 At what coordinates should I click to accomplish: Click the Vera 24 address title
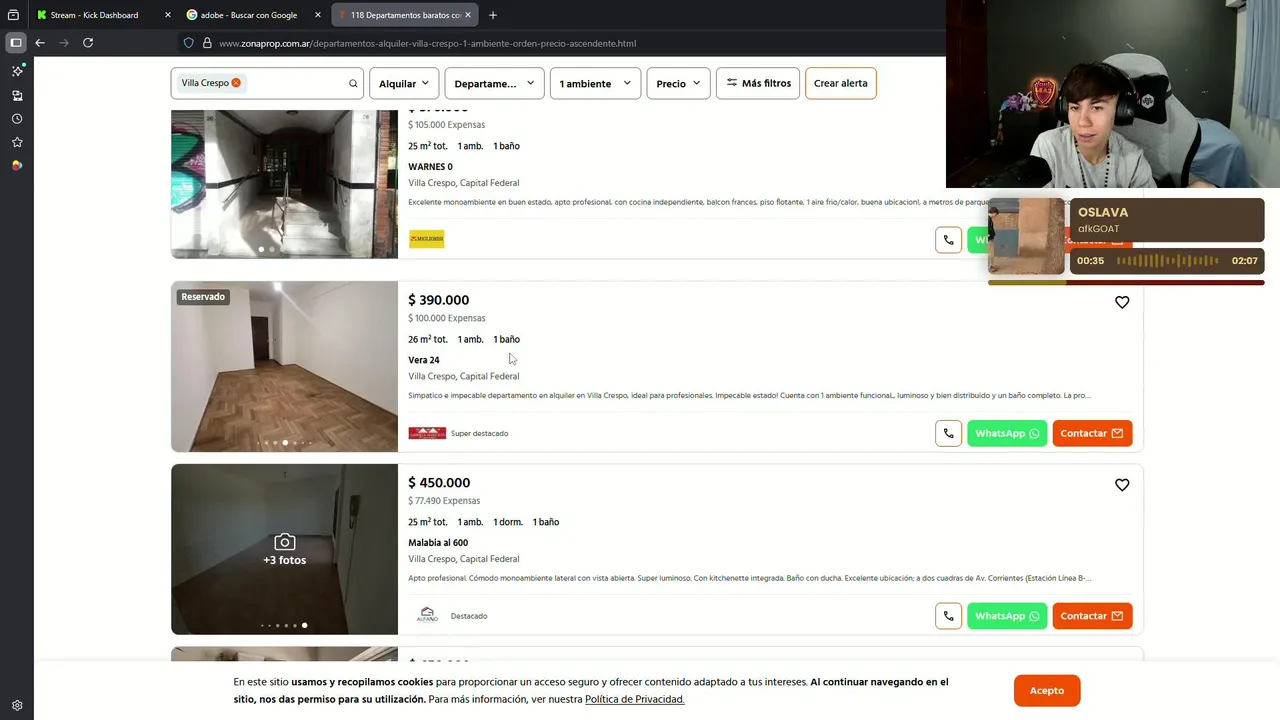point(423,360)
